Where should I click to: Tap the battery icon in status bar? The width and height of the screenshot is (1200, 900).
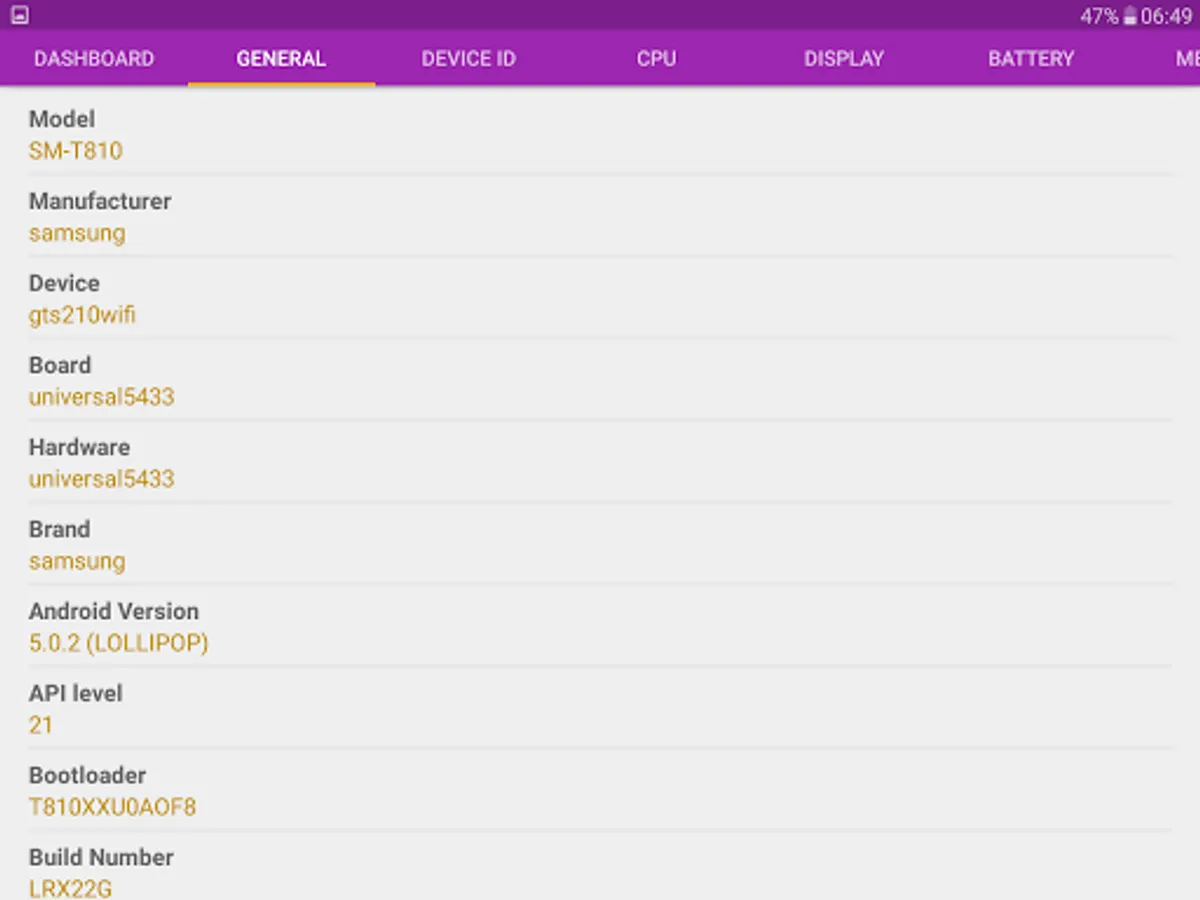click(1130, 16)
